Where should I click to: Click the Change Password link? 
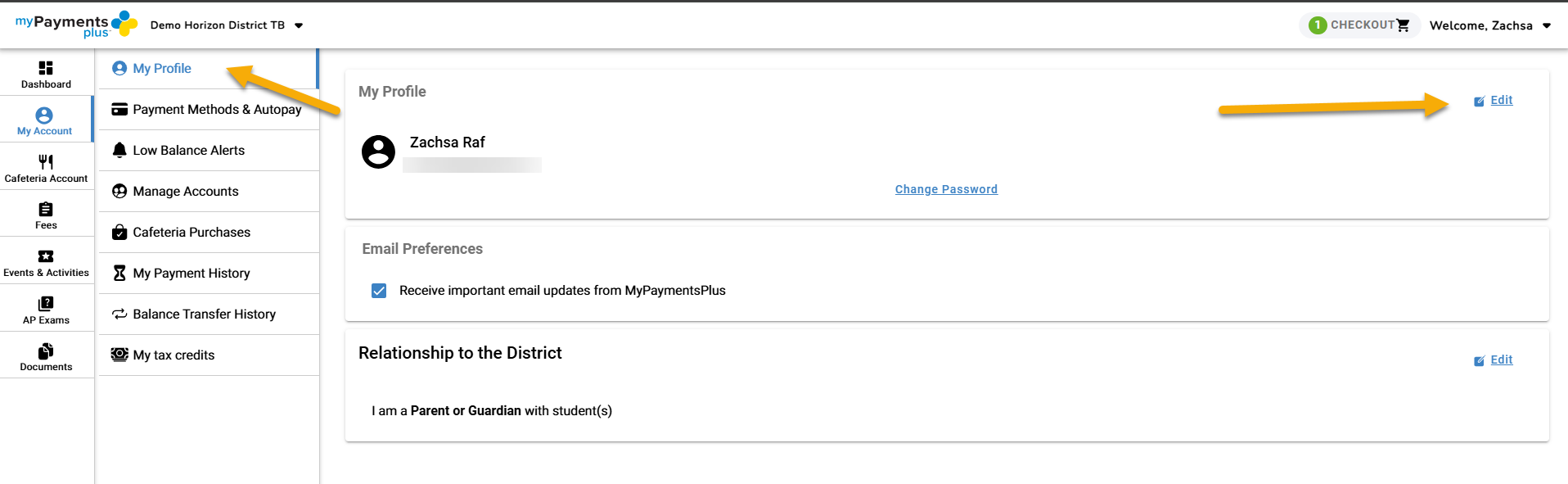[x=946, y=189]
